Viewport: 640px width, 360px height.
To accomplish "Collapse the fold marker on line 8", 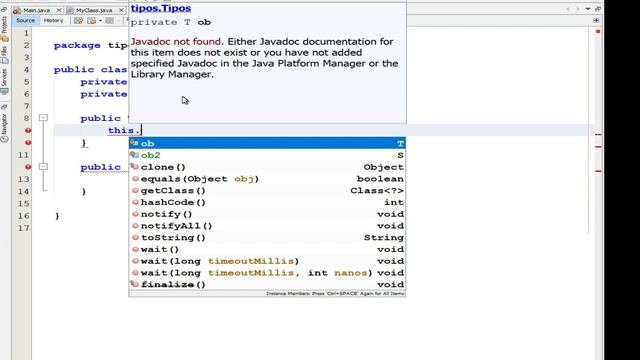I will click(43, 118).
